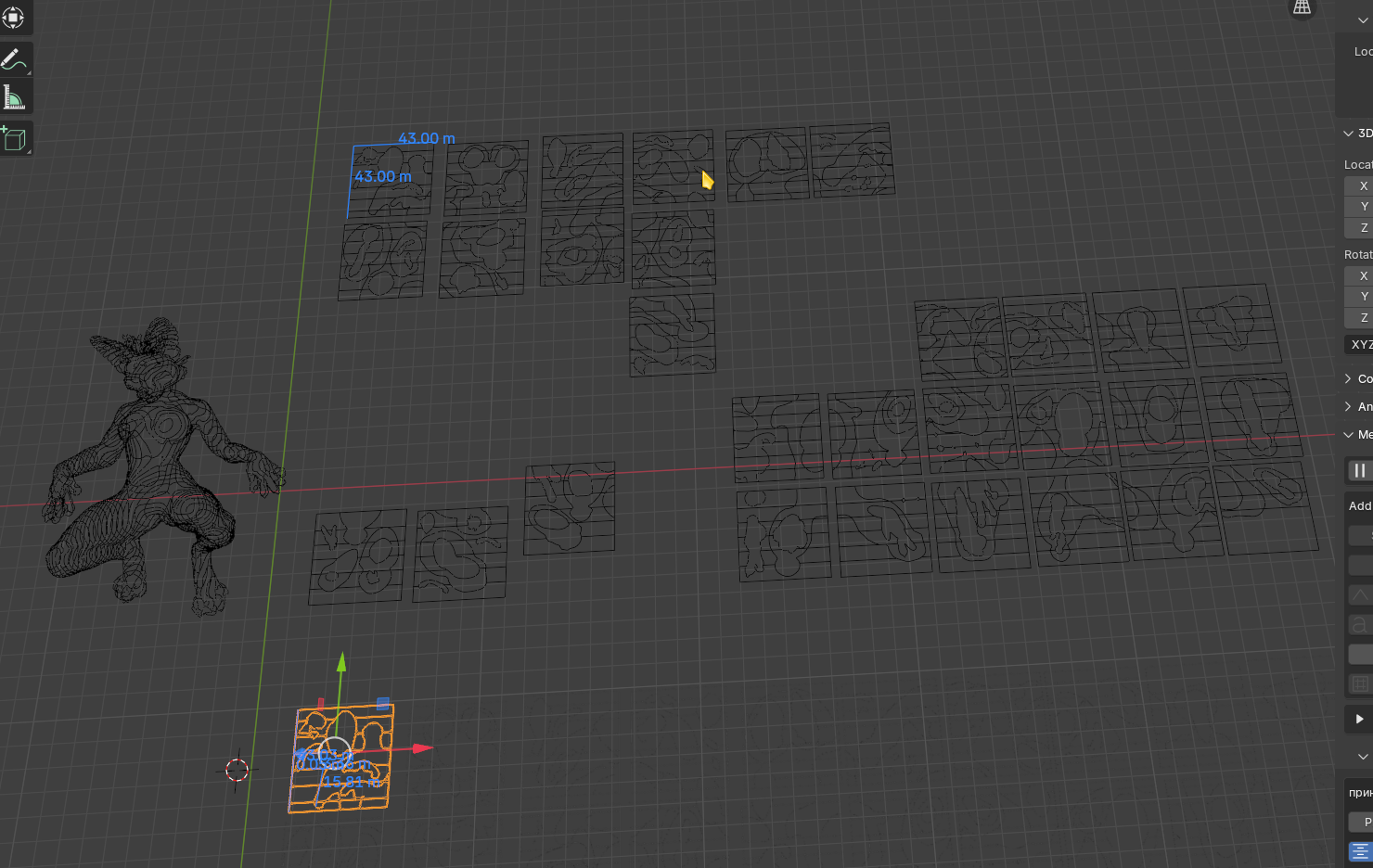Select the Z field under 'Rotat'
This screenshot has height=868, width=1373.
click(1359, 317)
